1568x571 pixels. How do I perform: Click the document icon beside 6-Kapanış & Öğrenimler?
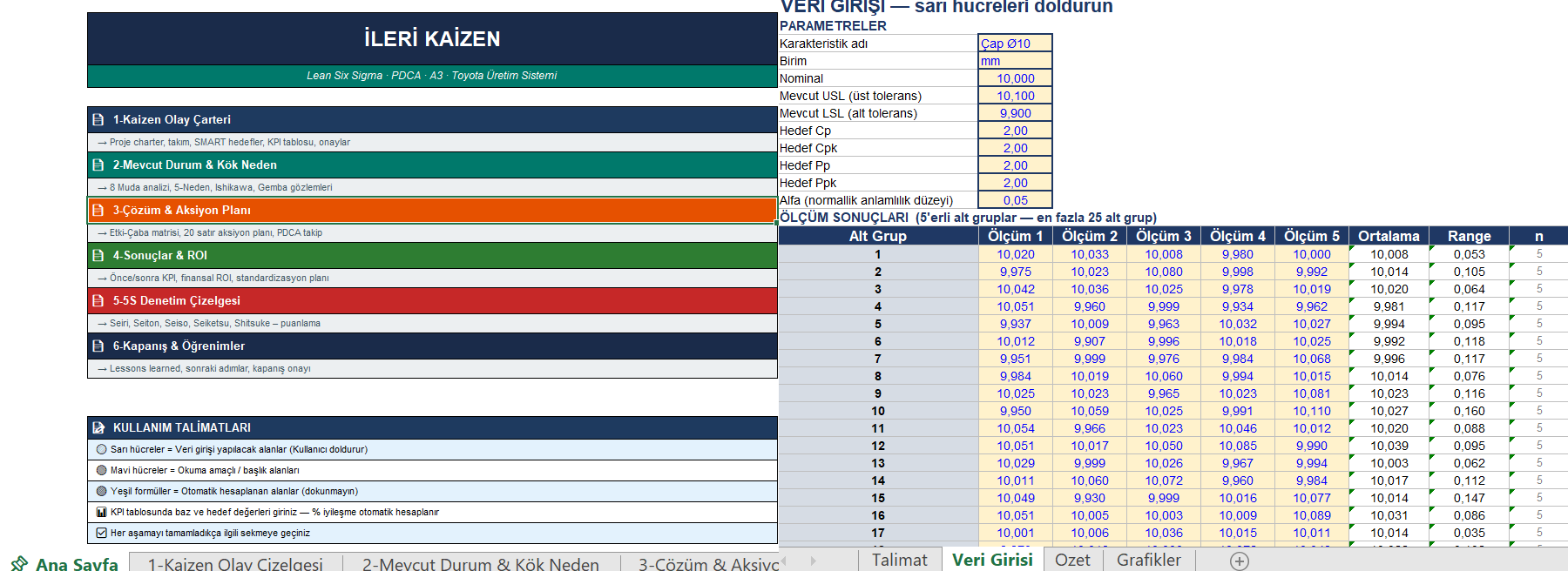(x=98, y=346)
